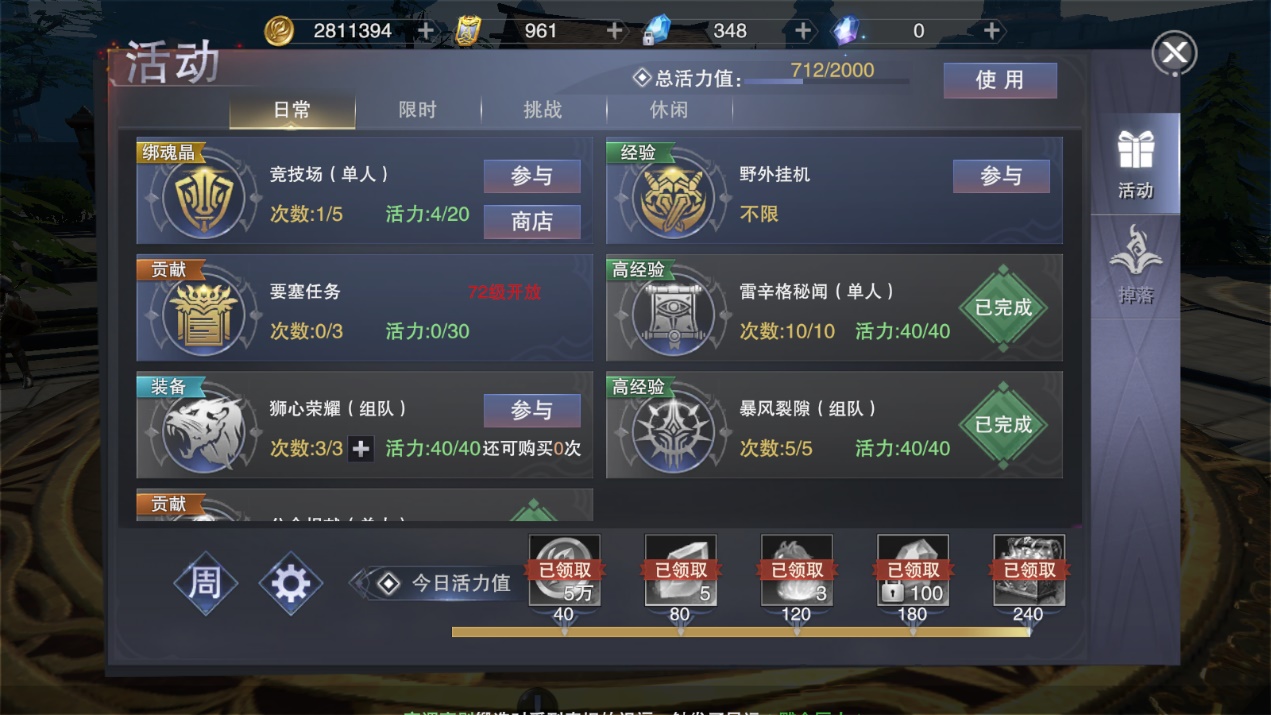This screenshot has height=715, width=1271.
Task: Tap the 野外挂机 crossed swords icon
Action: click(674, 197)
